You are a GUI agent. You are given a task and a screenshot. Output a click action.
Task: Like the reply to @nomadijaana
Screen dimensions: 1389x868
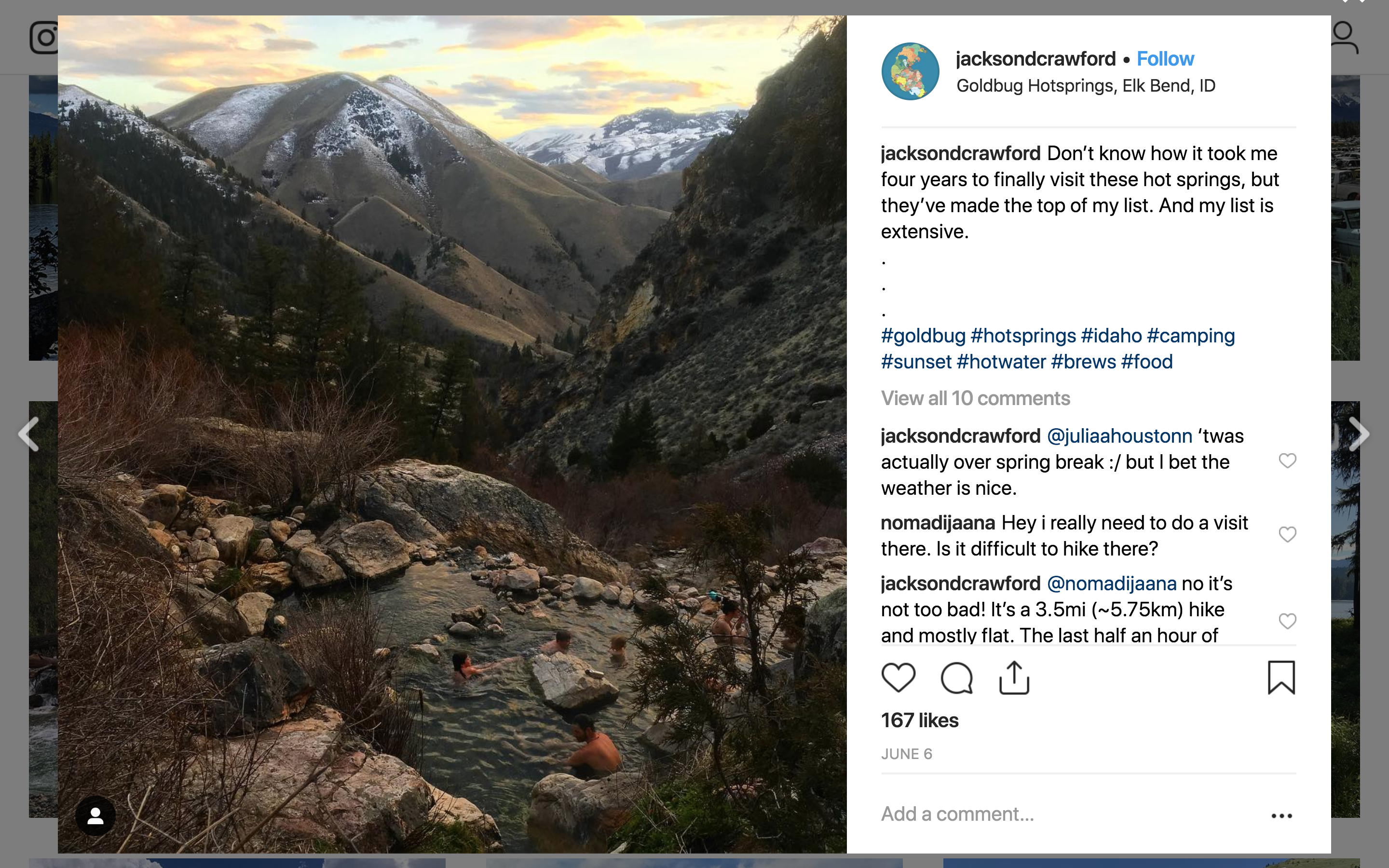click(1287, 621)
